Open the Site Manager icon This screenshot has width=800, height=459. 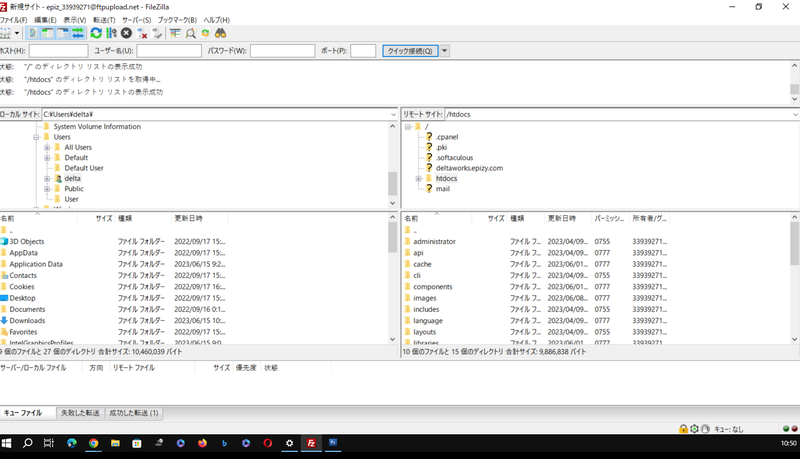pos(6,33)
